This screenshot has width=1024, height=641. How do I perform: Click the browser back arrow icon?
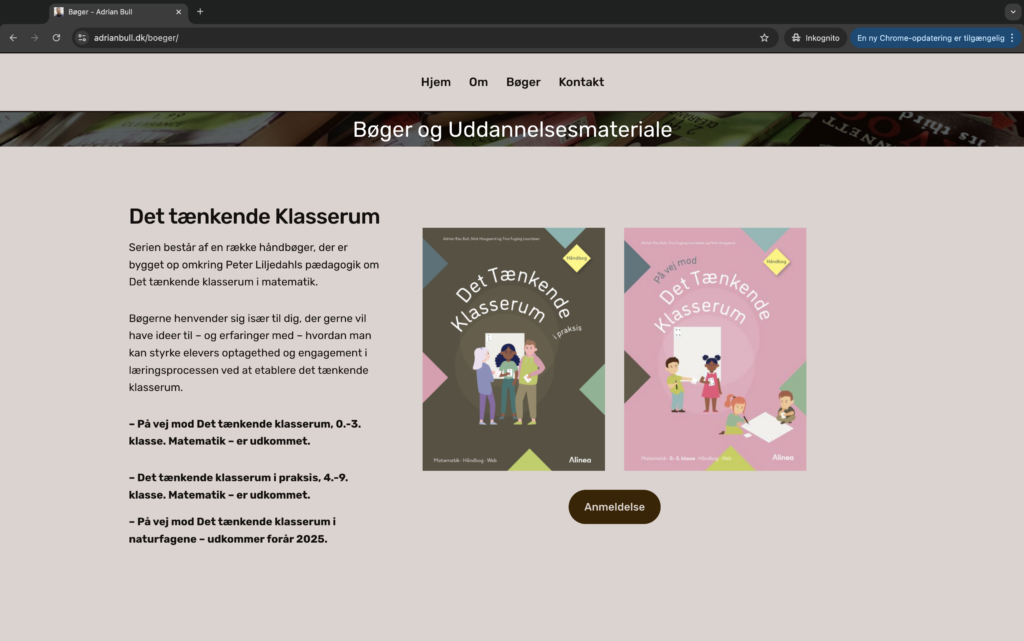(13, 38)
